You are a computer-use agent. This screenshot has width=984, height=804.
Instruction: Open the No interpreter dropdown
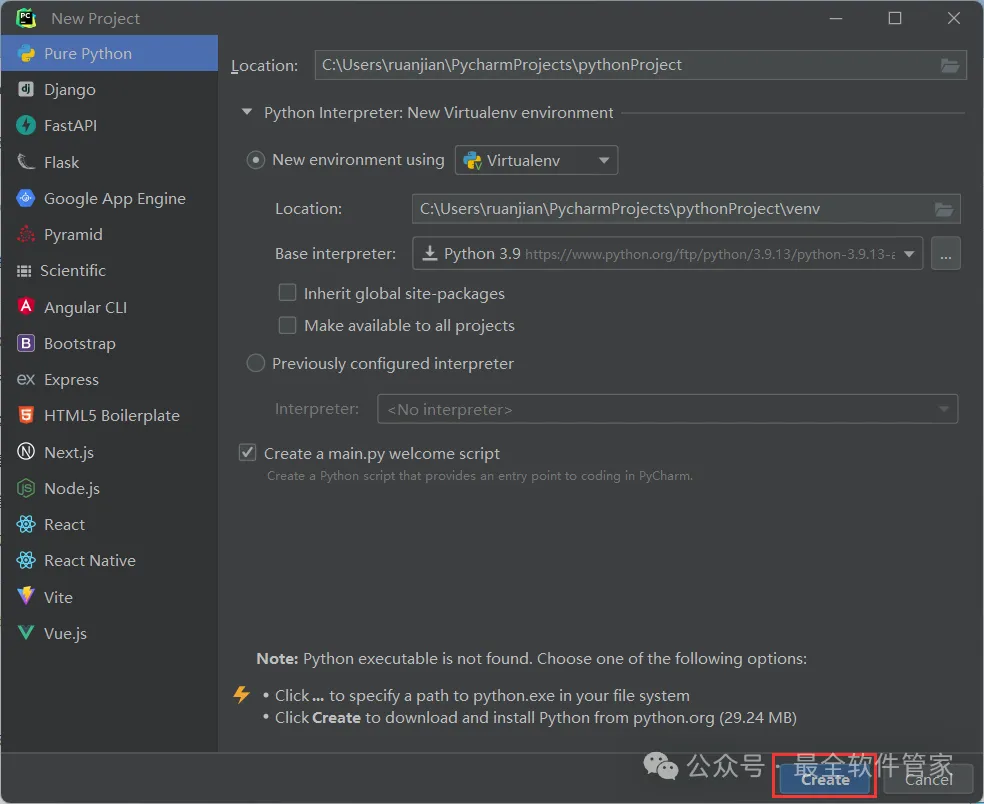point(667,409)
